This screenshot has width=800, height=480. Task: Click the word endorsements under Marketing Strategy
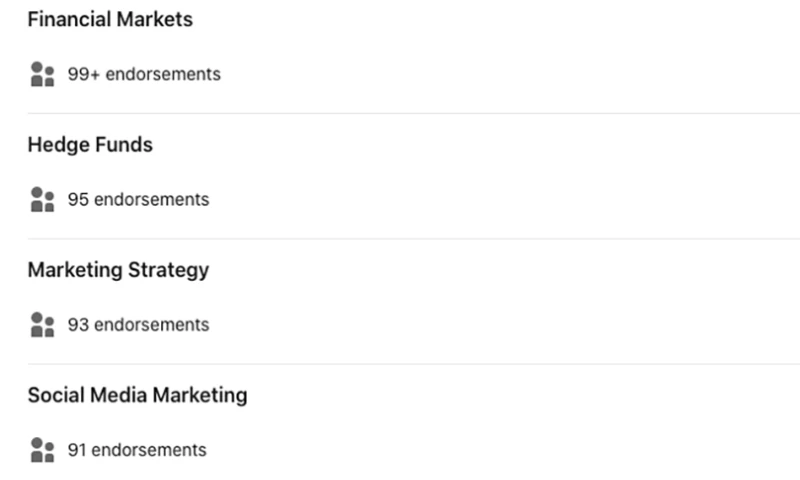point(152,324)
